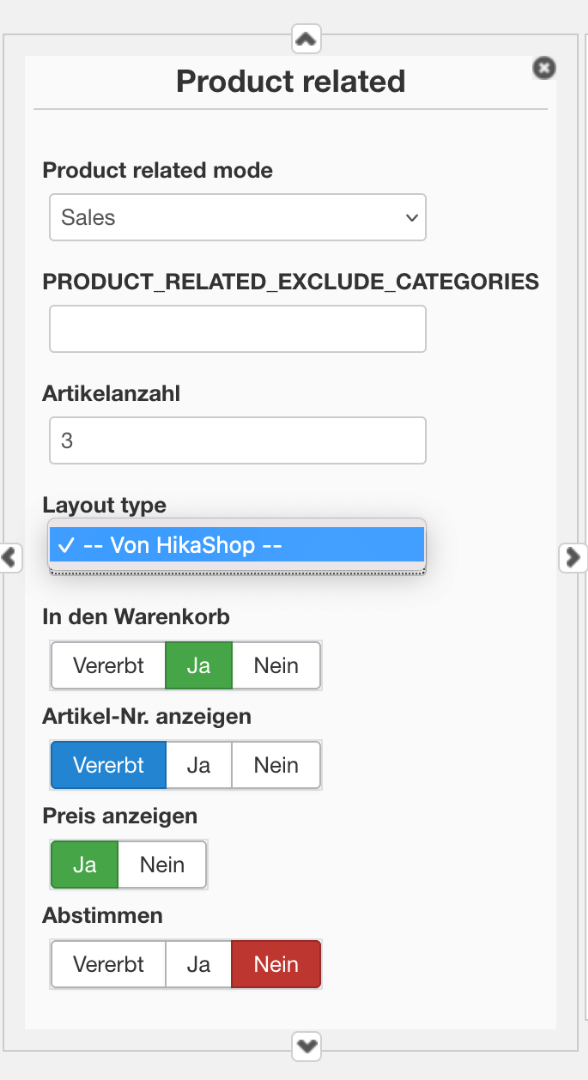Click the PRODUCT_RELATED_EXCLUDE_CATEGORIES input field

[238, 329]
